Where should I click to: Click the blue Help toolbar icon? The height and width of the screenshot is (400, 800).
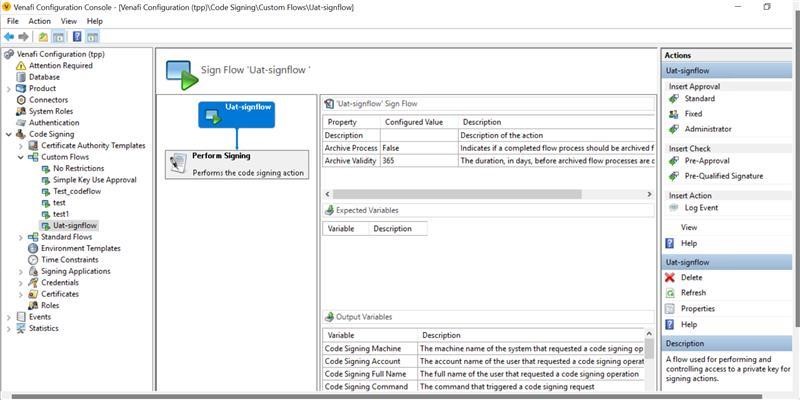click(77, 37)
